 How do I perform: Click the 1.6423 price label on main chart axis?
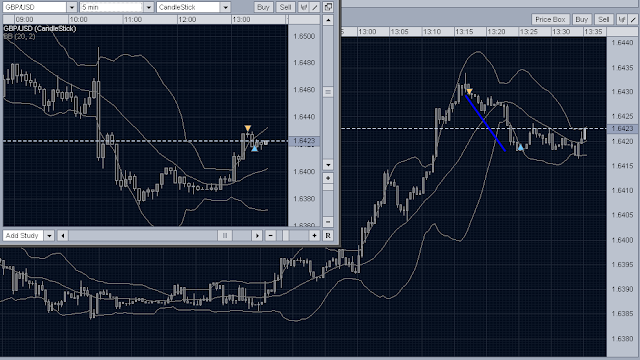pyautogui.click(x=622, y=129)
